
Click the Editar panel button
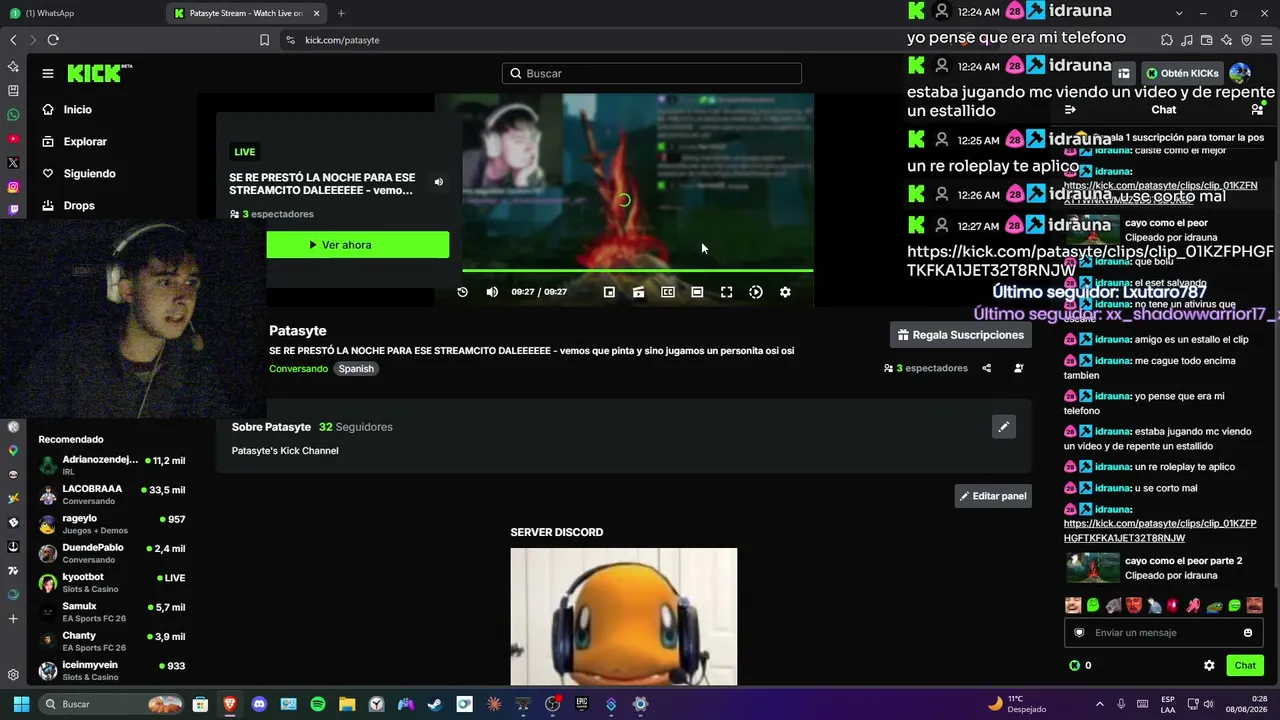[993, 496]
